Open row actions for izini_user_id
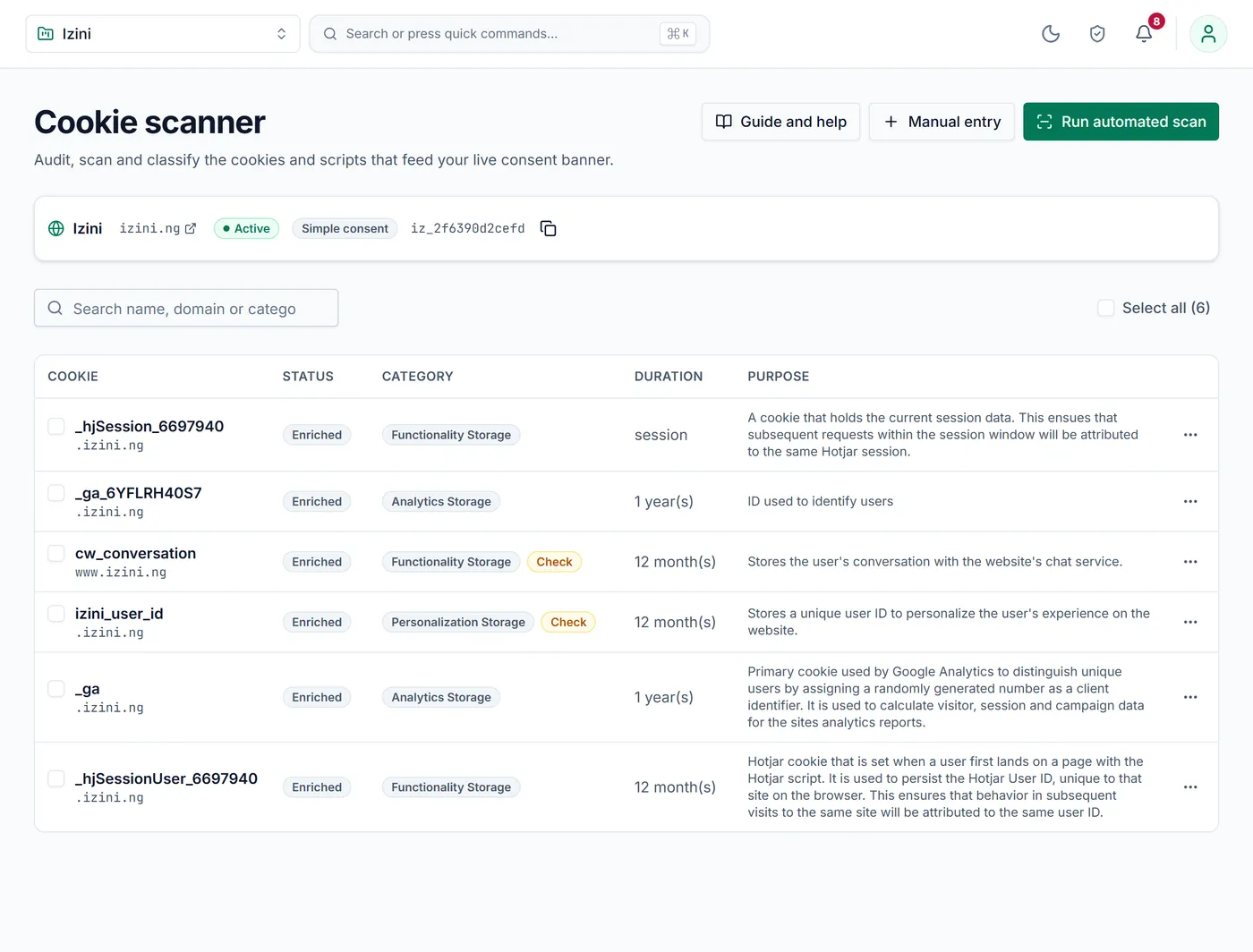 pyautogui.click(x=1190, y=622)
